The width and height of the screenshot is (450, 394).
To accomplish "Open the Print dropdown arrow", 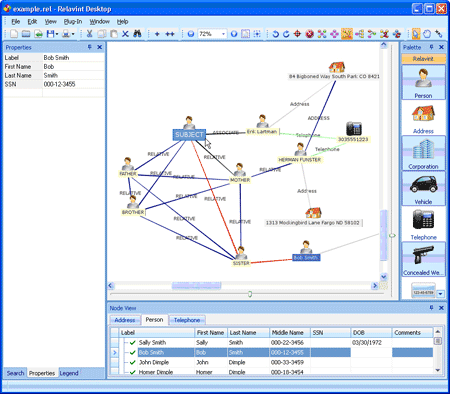I will (x=73, y=34).
